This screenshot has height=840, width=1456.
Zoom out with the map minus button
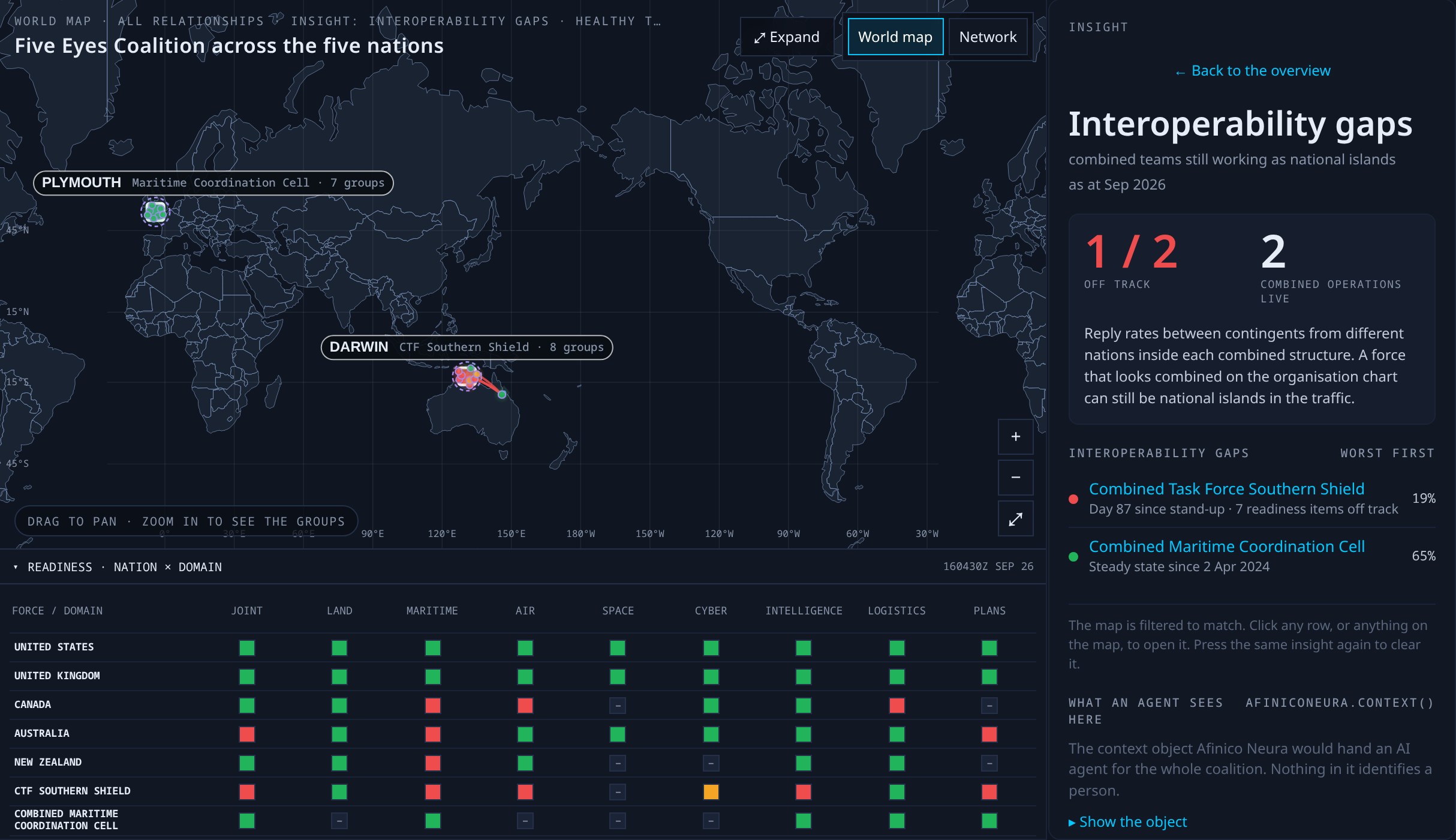click(1015, 478)
